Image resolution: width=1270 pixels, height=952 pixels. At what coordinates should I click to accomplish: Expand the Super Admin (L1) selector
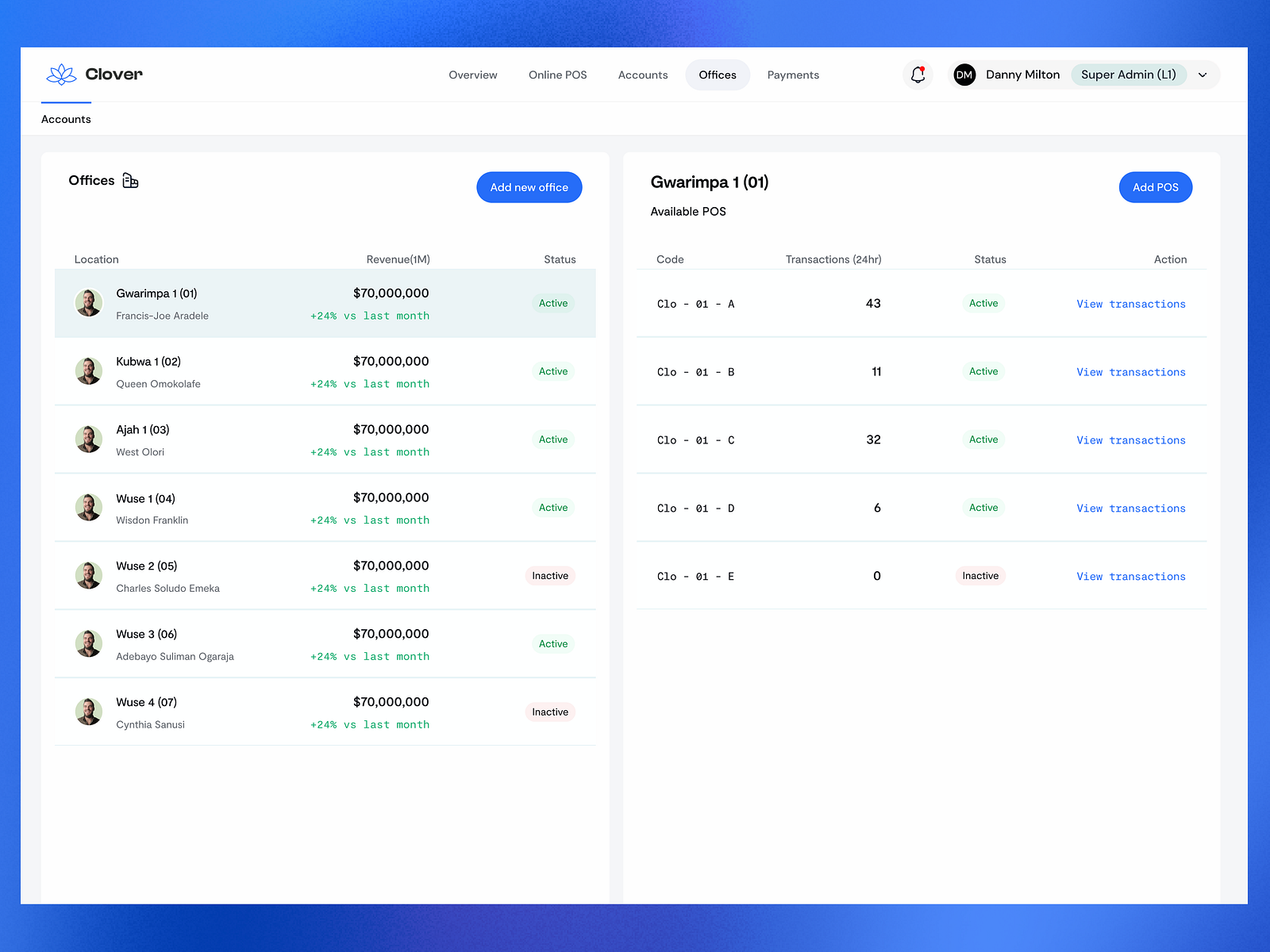[x=1129, y=74]
